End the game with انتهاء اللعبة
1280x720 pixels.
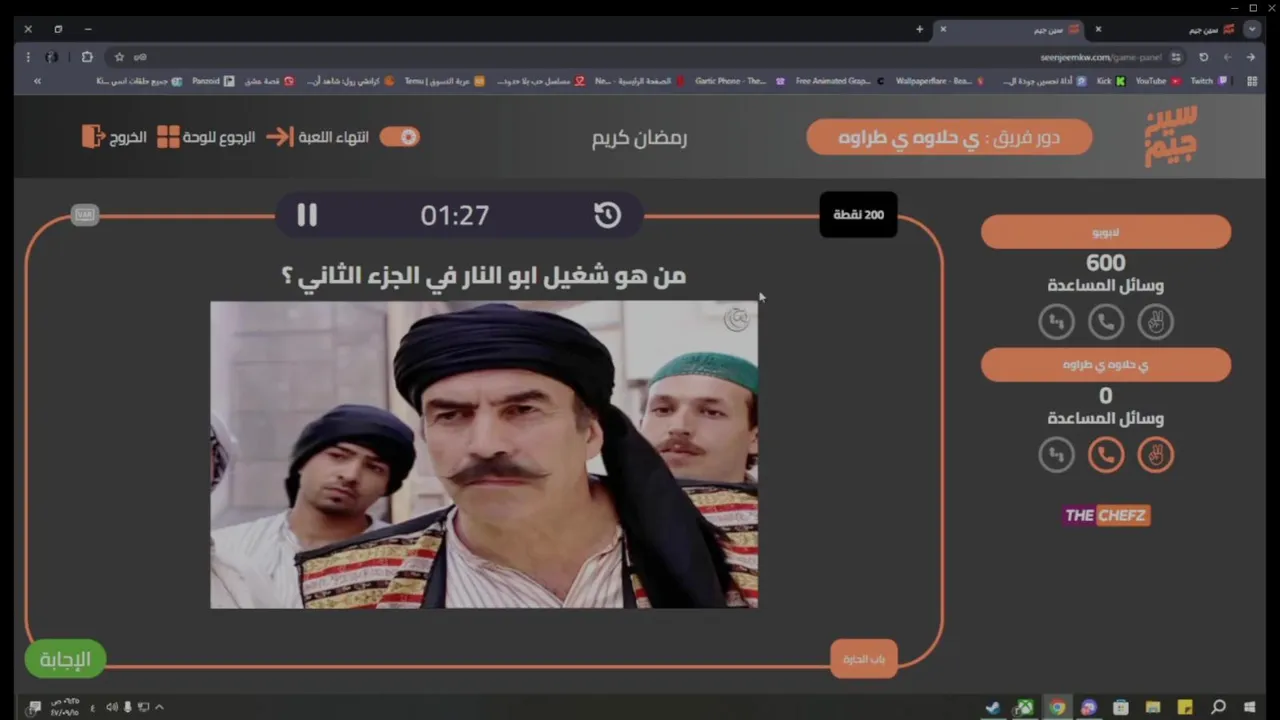(334, 137)
